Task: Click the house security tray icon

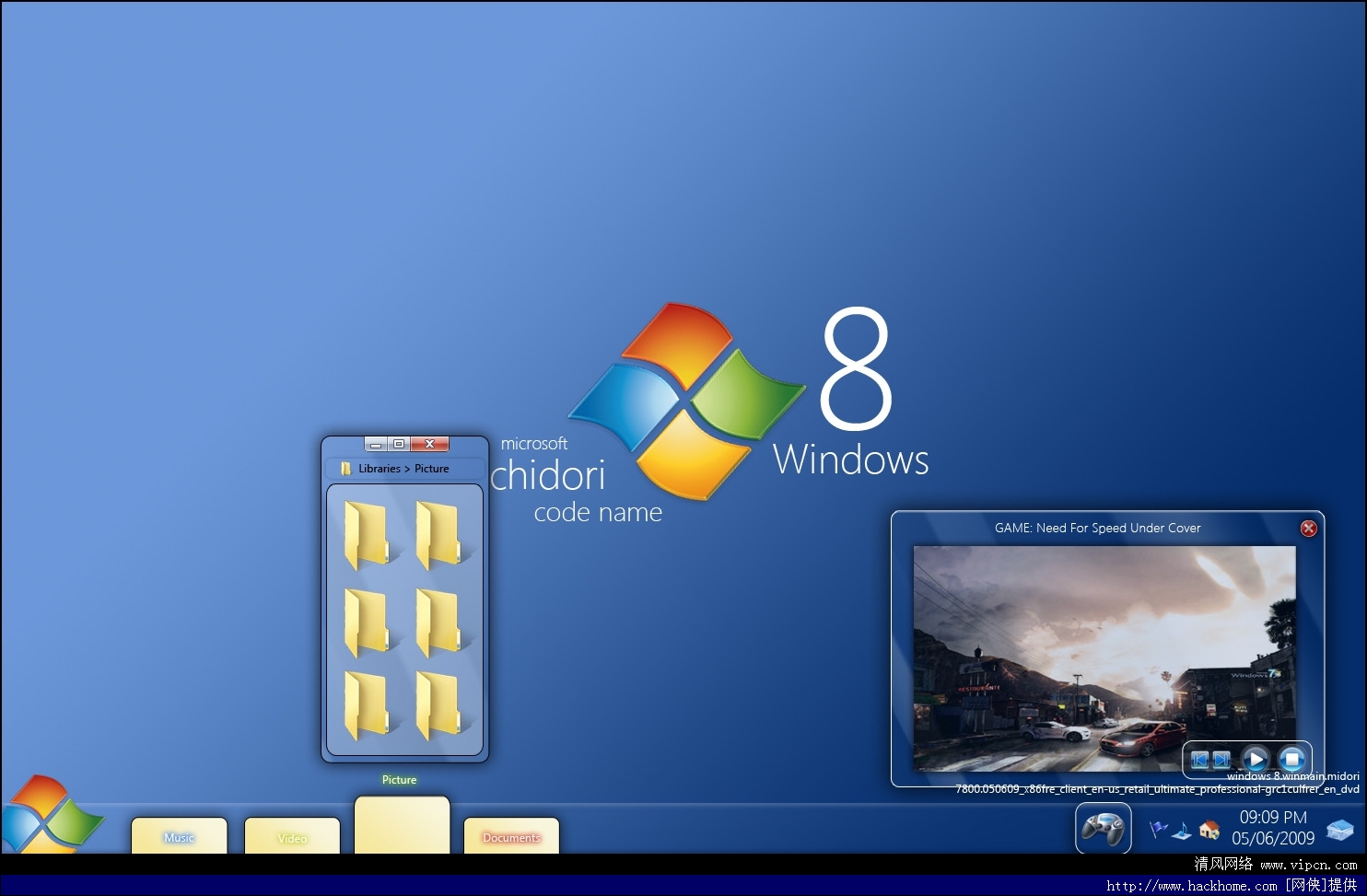Action: (1209, 830)
